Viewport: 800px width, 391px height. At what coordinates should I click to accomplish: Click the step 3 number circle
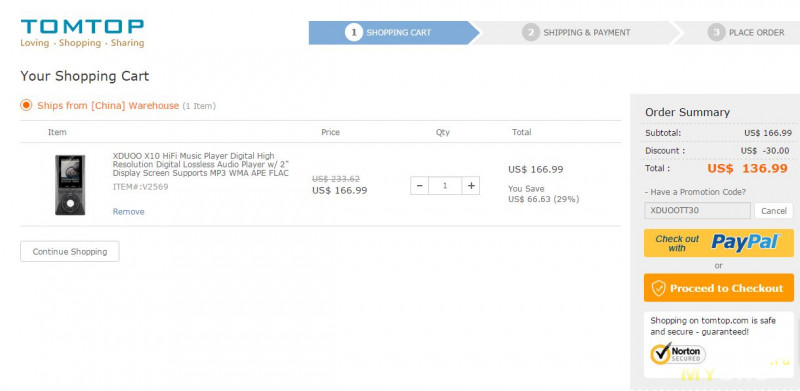point(716,32)
